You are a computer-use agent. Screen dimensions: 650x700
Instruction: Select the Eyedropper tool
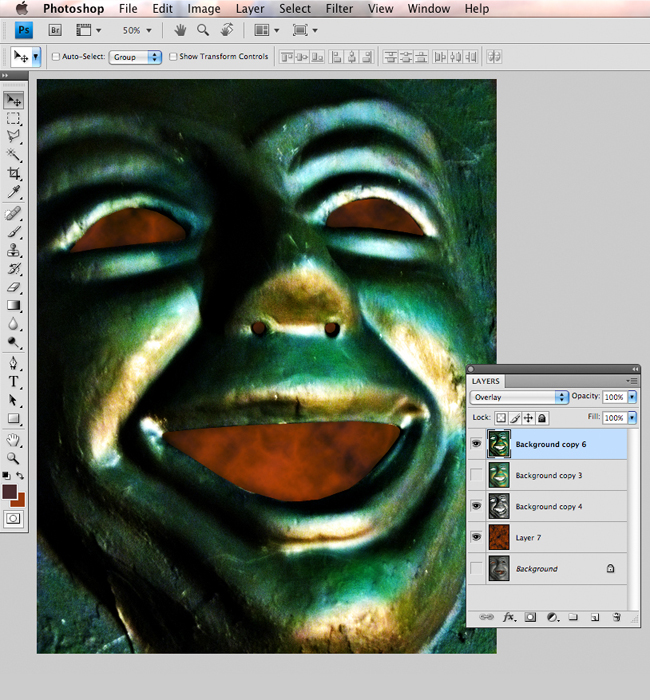pyautogui.click(x=13, y=192)
